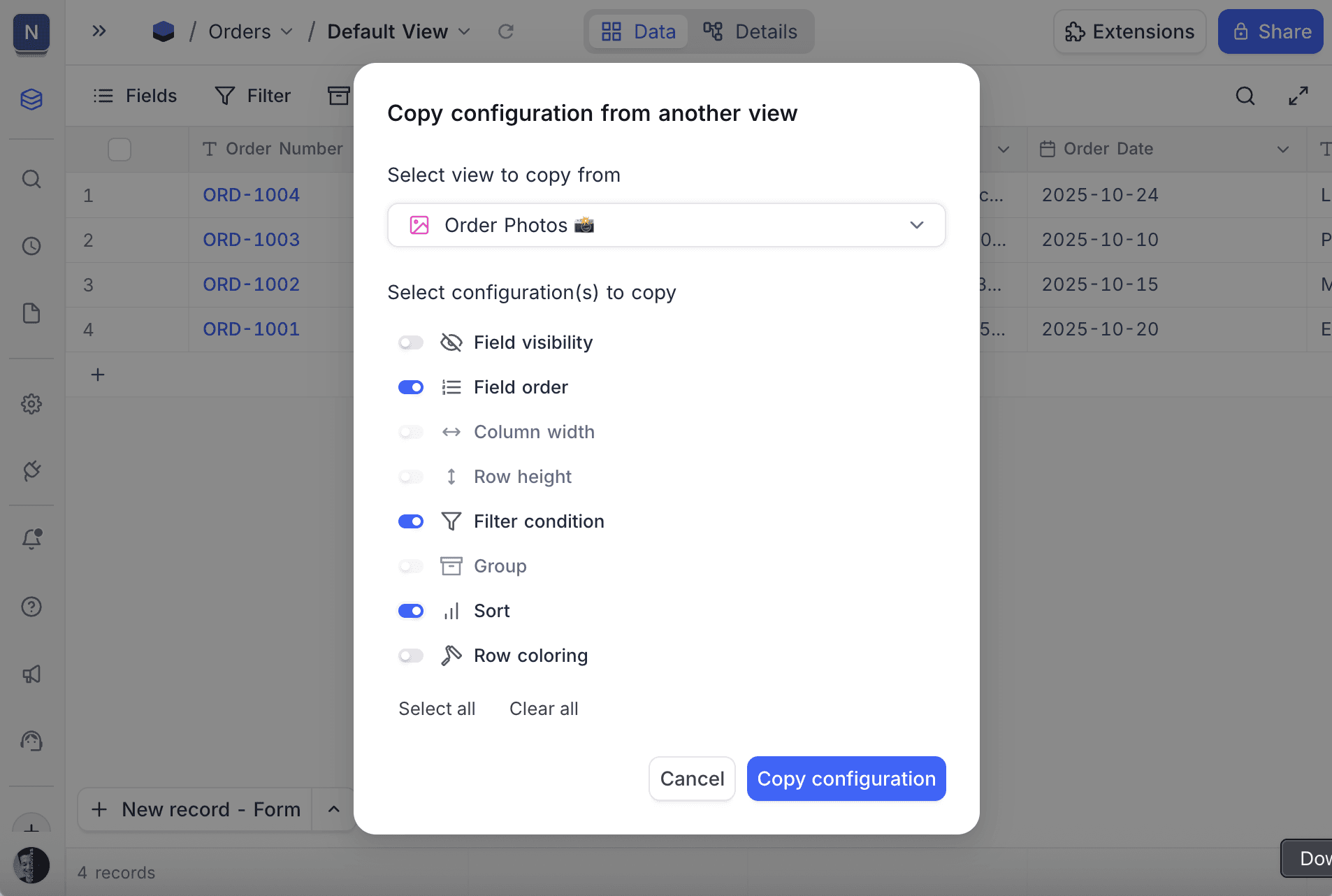The width and height of the screenshot is (1332, 896).
Task: Click the settings gear in sidebar
Action: click(31, 404)
